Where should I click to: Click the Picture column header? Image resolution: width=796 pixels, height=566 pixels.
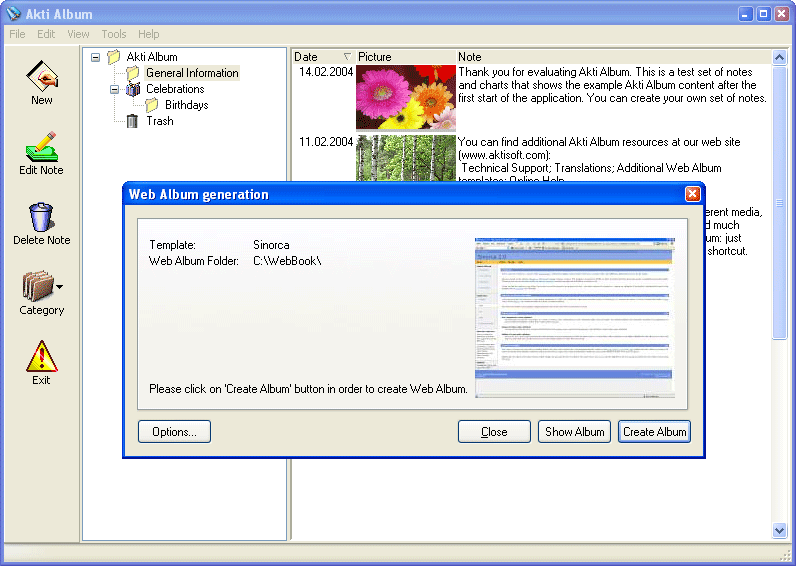pos(405,57)
